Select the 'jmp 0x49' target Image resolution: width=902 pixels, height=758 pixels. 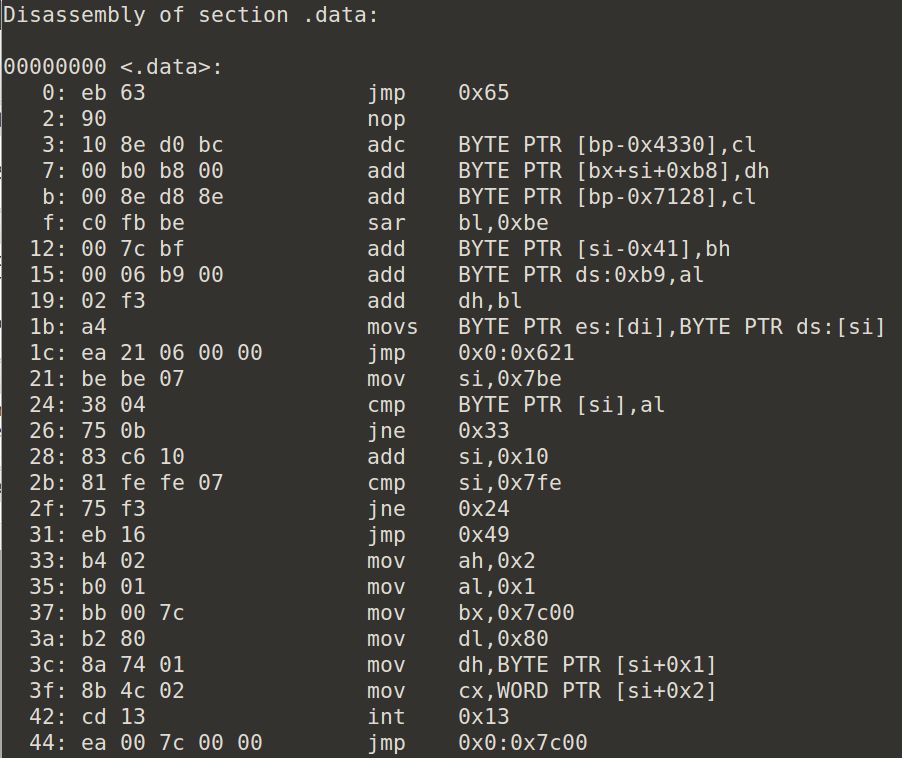(x=484, y=535)
